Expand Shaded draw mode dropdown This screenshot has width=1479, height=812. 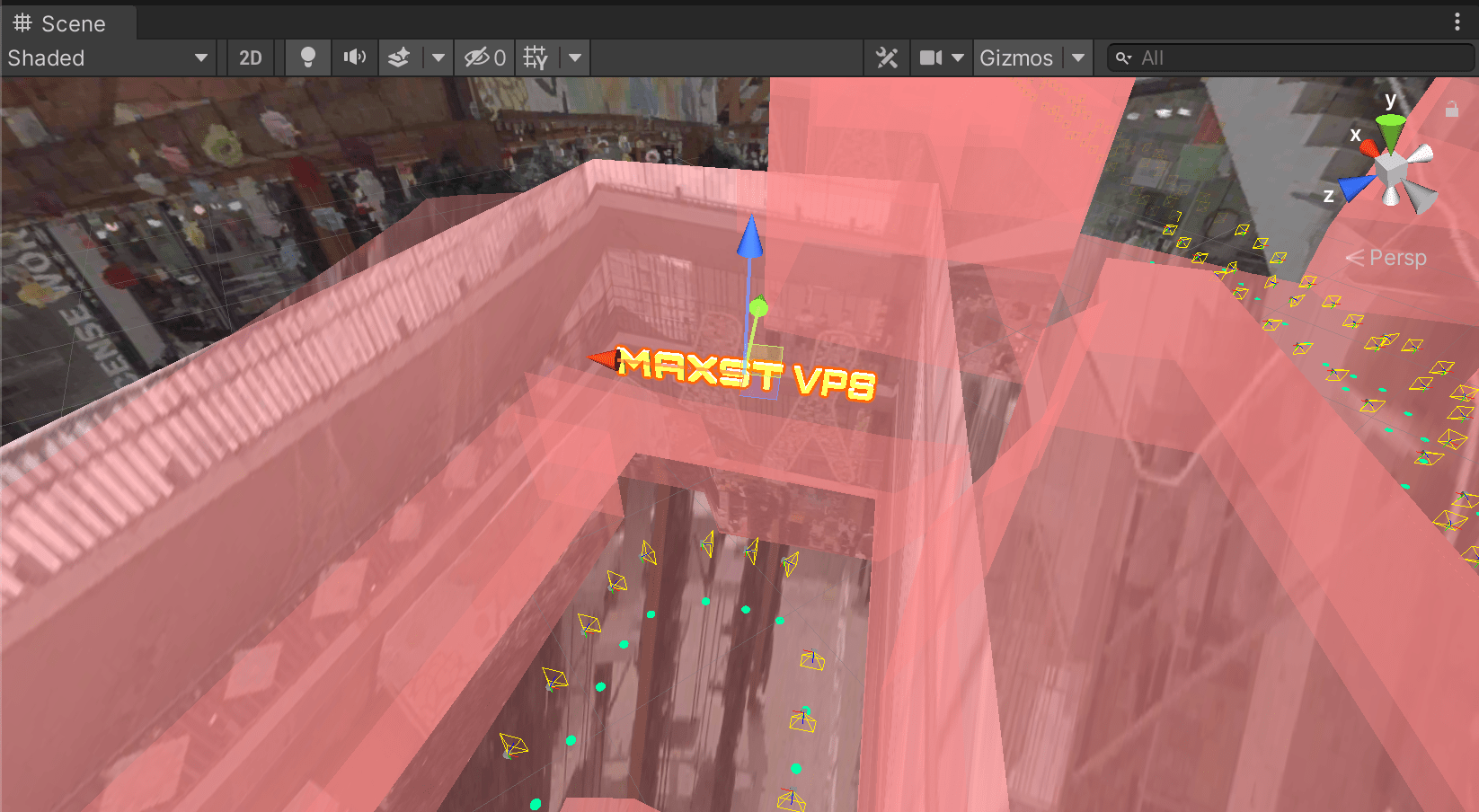108,57
